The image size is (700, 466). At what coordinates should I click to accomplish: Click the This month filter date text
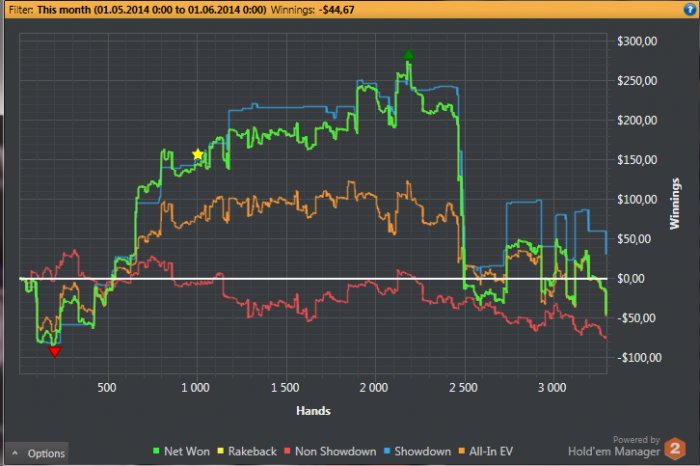tap(151, 10)
